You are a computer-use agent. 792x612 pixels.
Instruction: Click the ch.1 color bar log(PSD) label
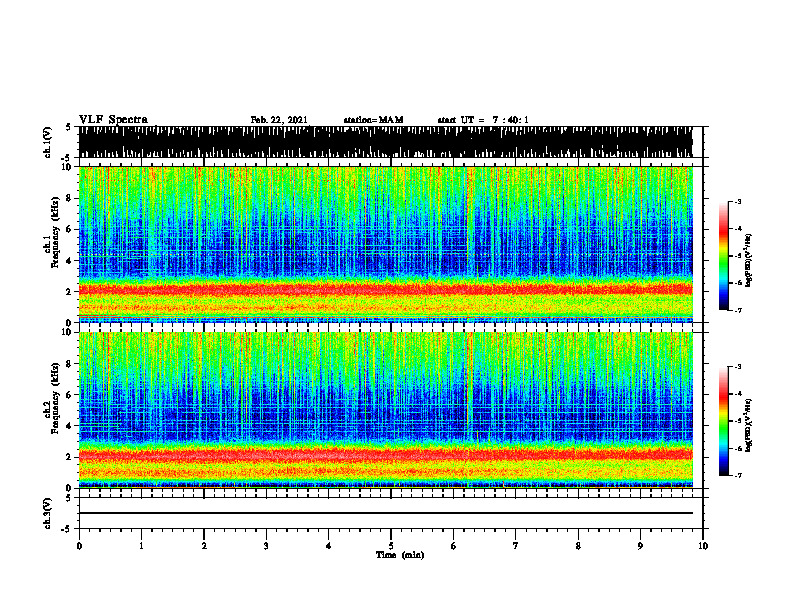click(749, 261)
